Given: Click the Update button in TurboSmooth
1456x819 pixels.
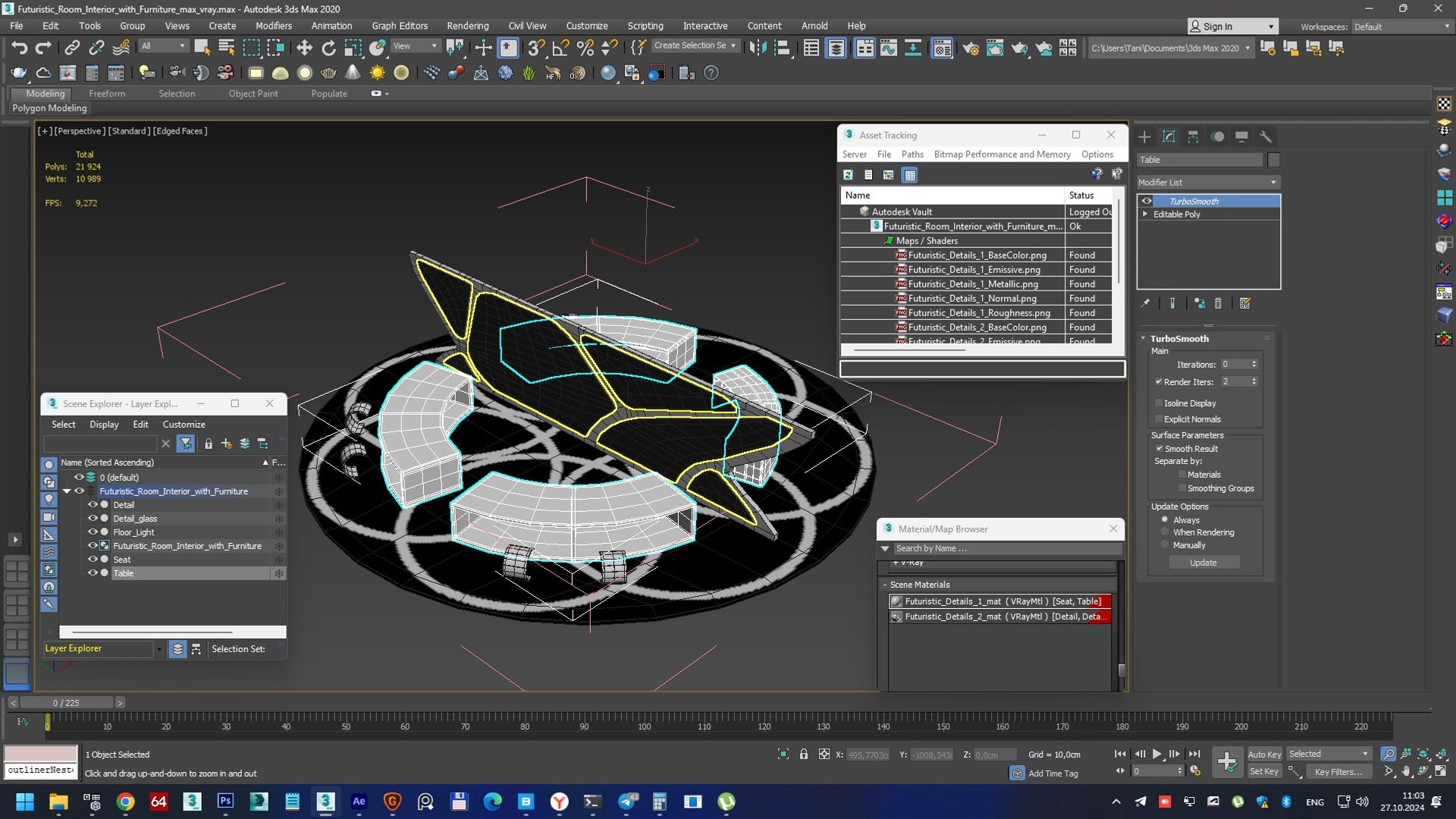Looking at the screenshot, I should [1203, 562].
